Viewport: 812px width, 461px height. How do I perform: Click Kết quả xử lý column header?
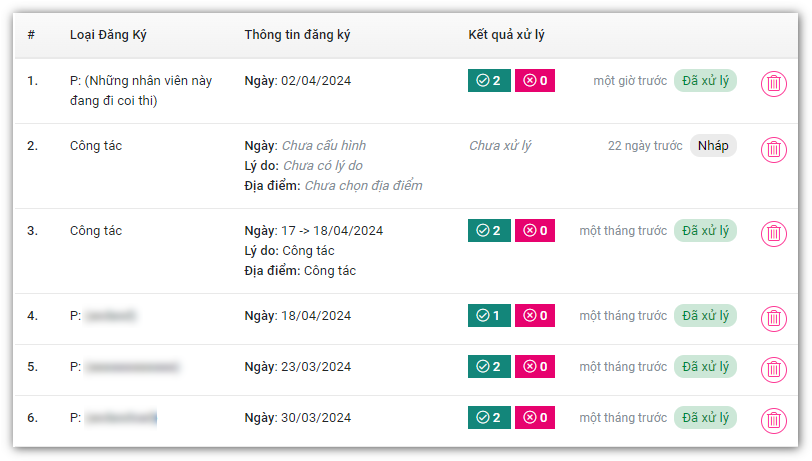coord(506,35)
